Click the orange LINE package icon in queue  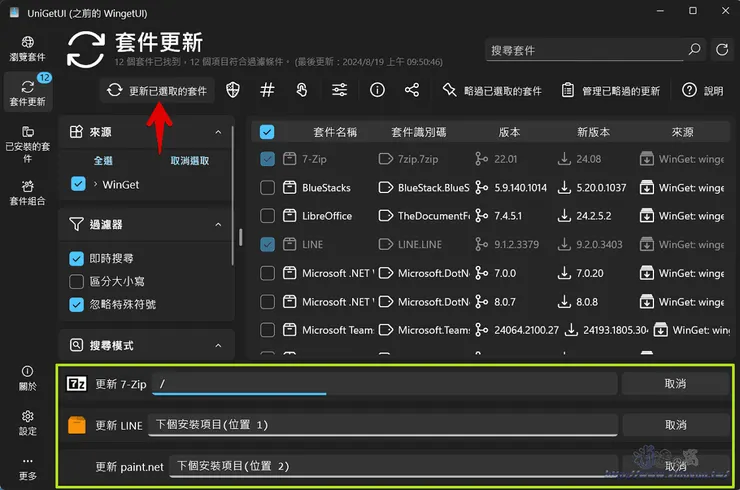point(76,425)
